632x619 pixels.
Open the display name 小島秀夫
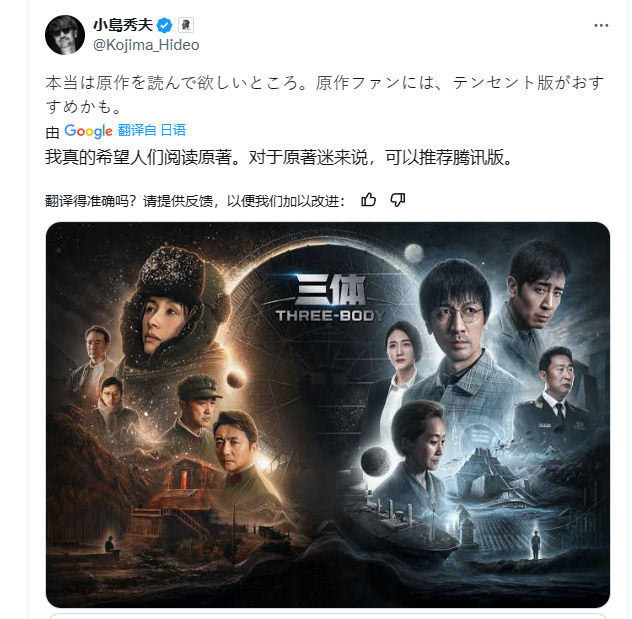[123, 25]
